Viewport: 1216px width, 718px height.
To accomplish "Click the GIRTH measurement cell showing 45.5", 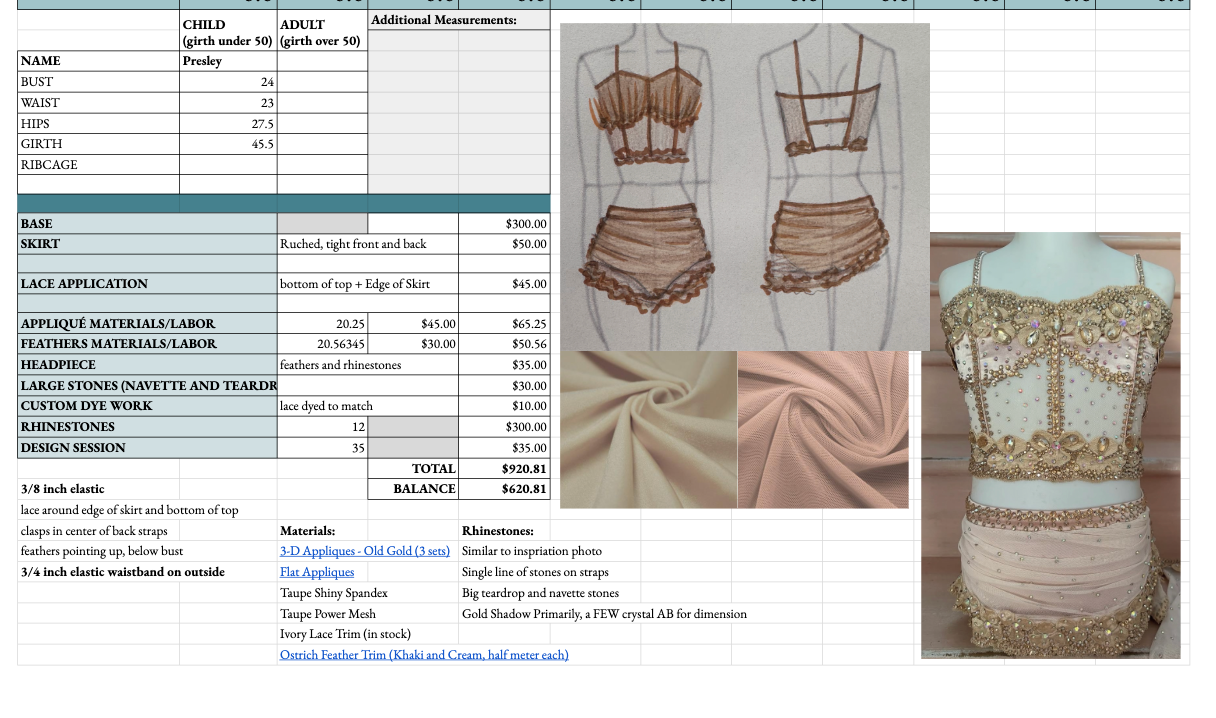I will (227, 143).
